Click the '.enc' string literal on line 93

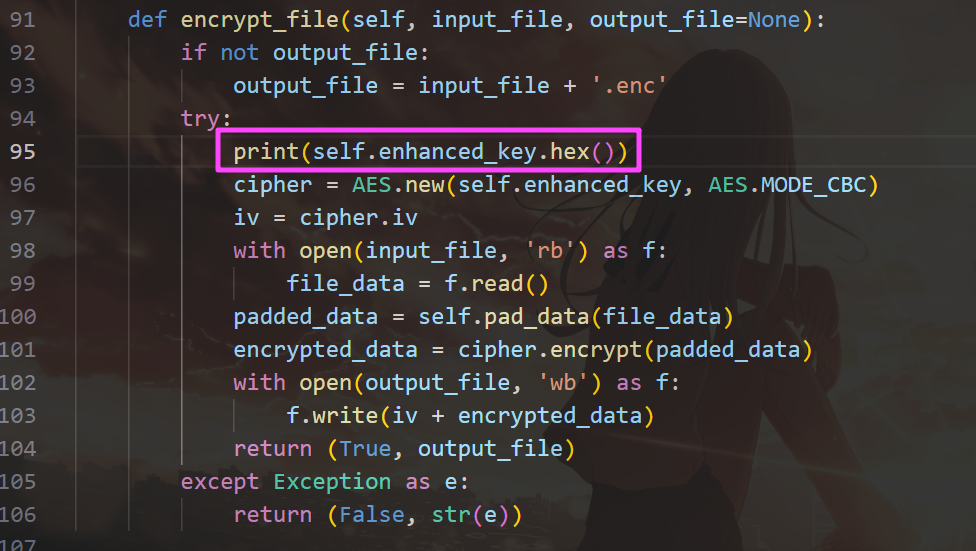pos(628,85)
